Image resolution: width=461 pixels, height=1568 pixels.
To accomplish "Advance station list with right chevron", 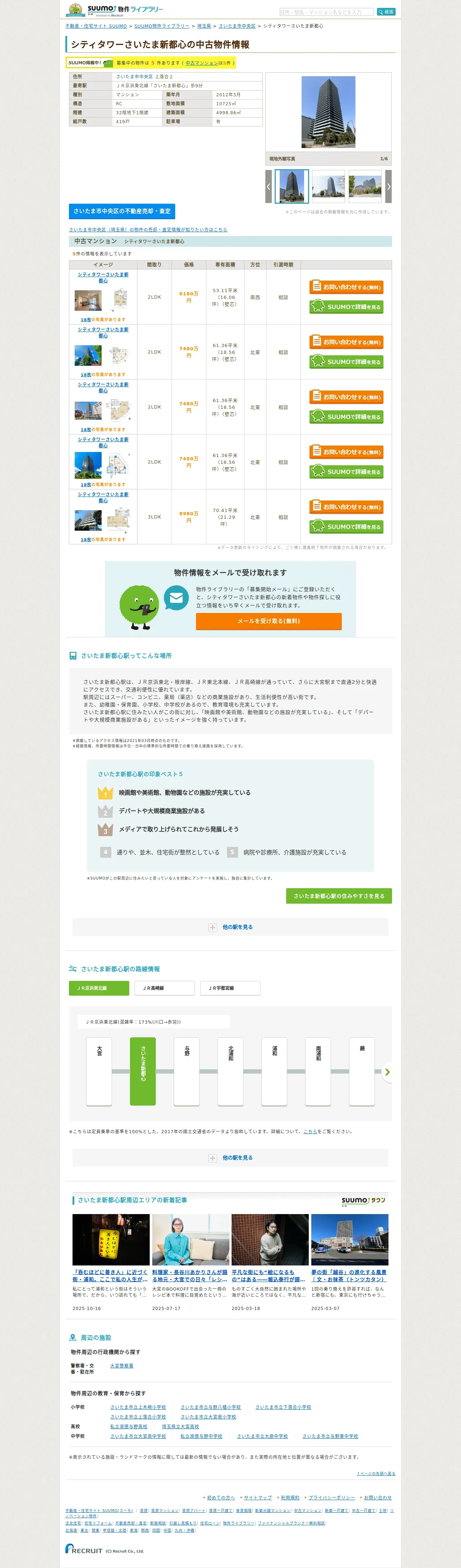I will pos(387,1072).
